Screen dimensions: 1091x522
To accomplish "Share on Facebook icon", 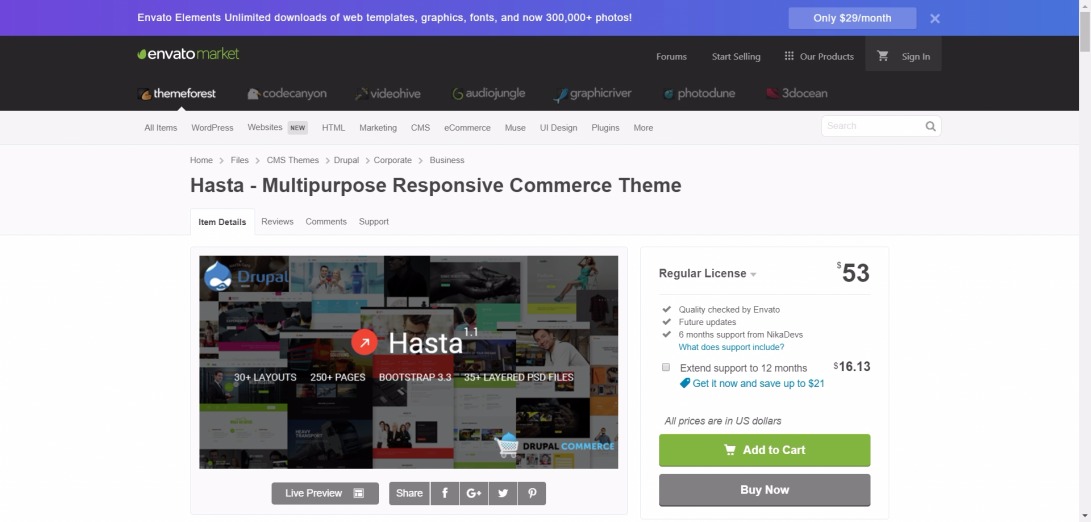I will [x=445, y=493].
